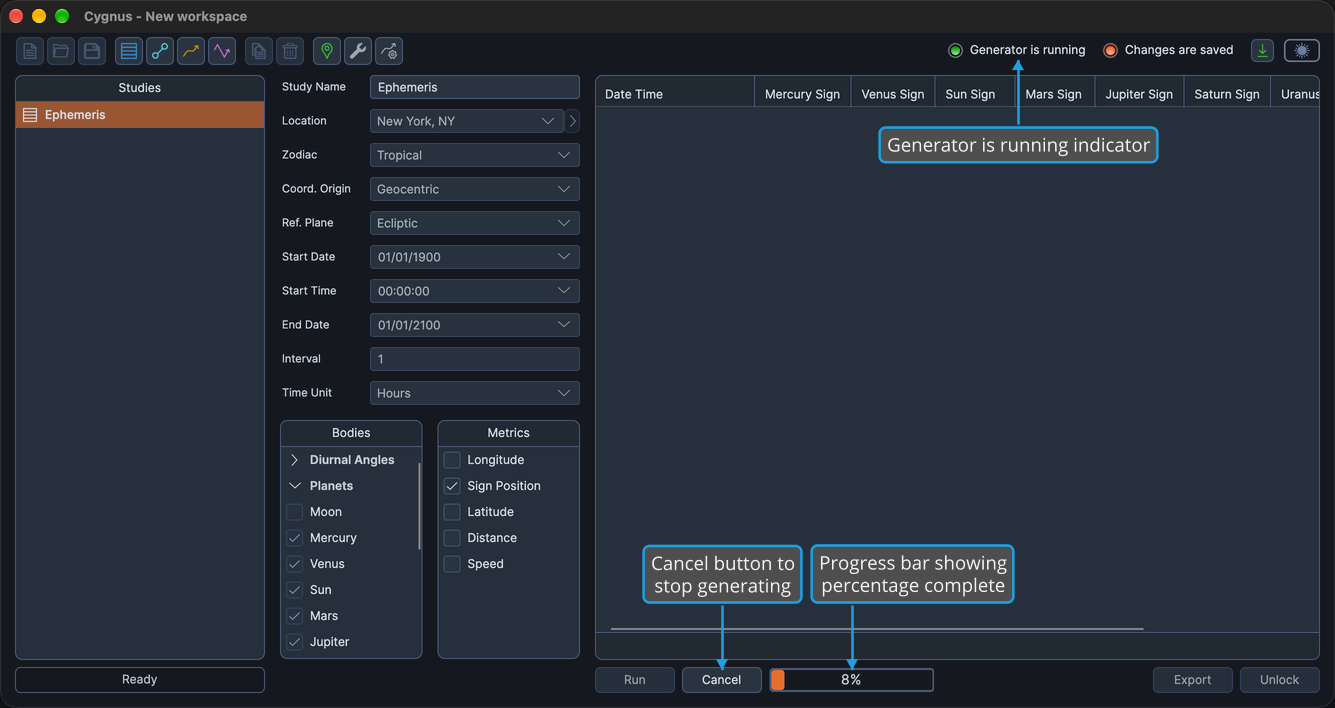Screen dimensions: 1335x708
Task: Open the Location dropdown showing New York
Action: [x=467, y=121]
